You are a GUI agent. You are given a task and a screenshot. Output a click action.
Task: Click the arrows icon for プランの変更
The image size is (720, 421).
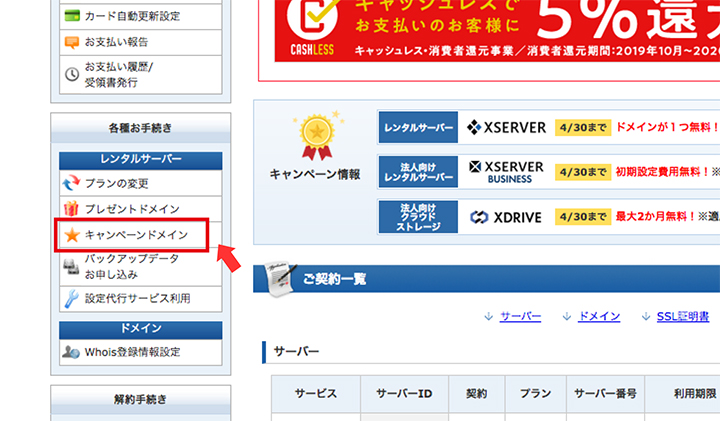(71, 183)
